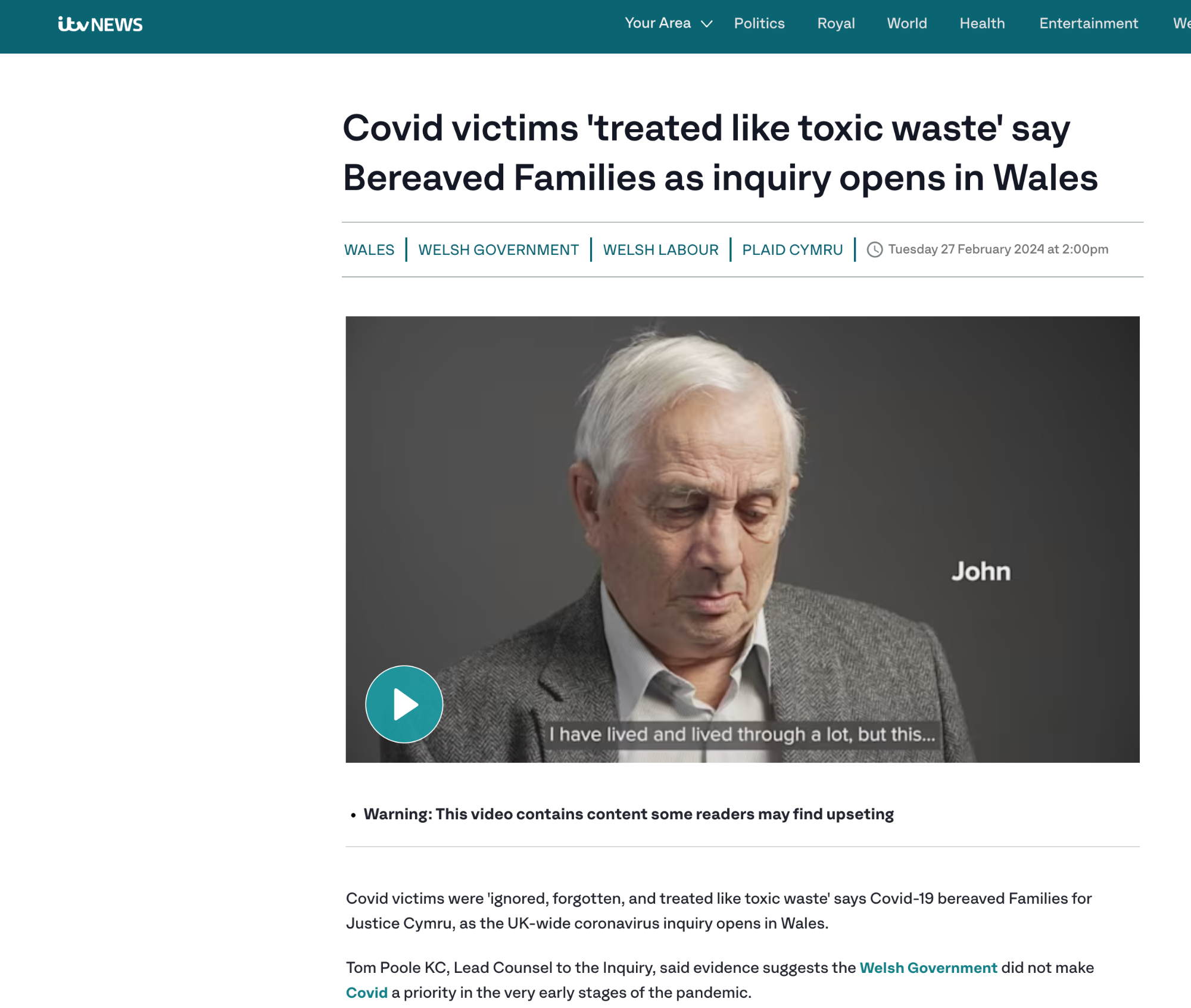1191x1008 pixels.
Task: Open the Royal news section
Action: click(836, 23)
